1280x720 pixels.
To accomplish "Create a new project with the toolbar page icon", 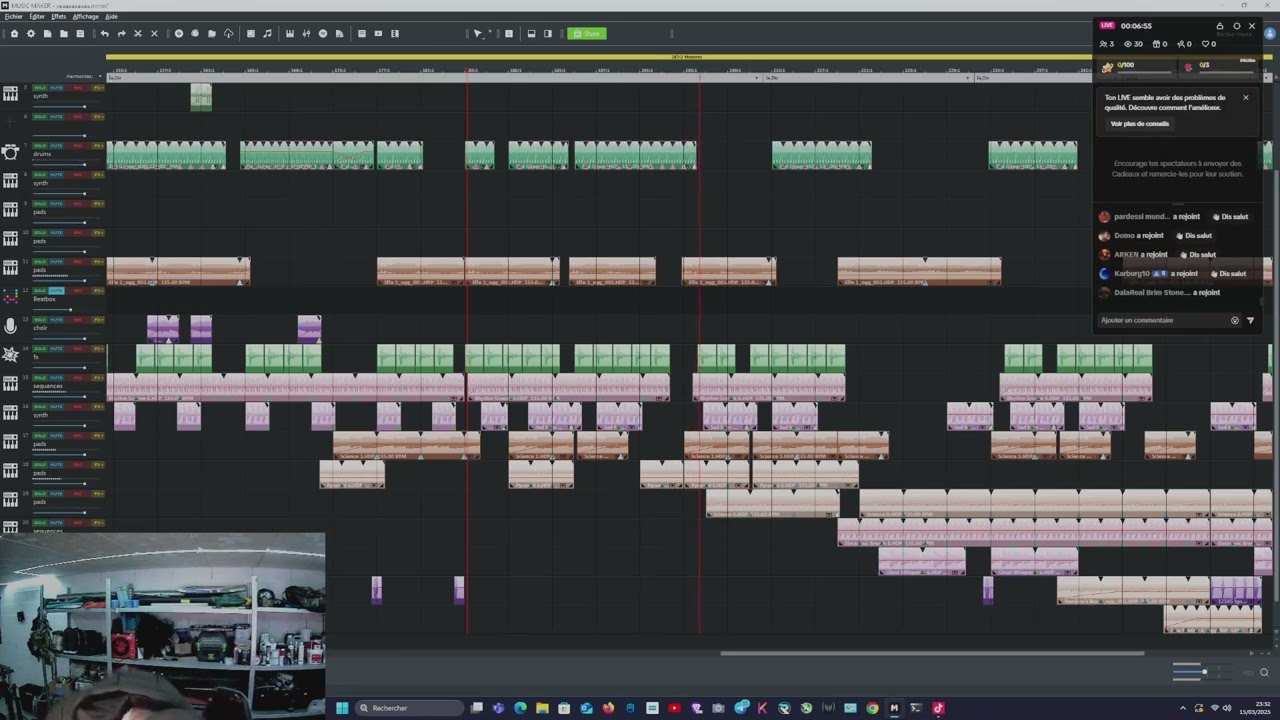I will 47,34.
